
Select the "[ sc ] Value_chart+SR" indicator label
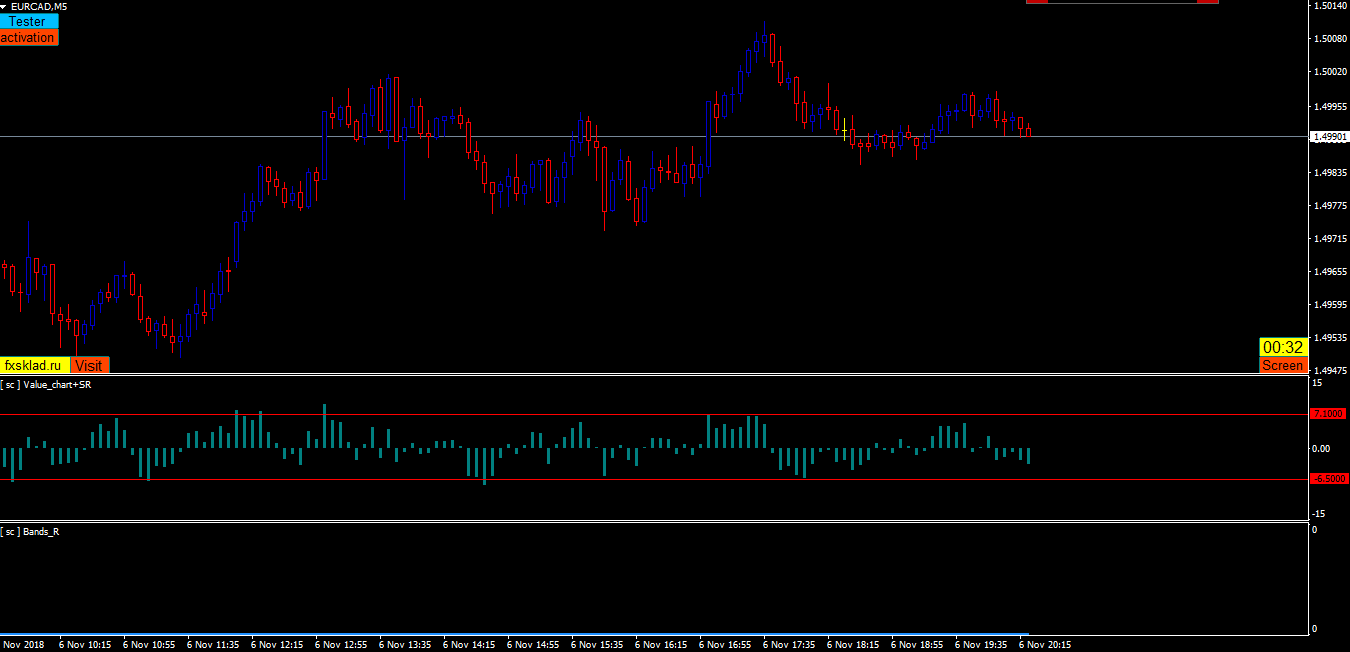[46, 384]
